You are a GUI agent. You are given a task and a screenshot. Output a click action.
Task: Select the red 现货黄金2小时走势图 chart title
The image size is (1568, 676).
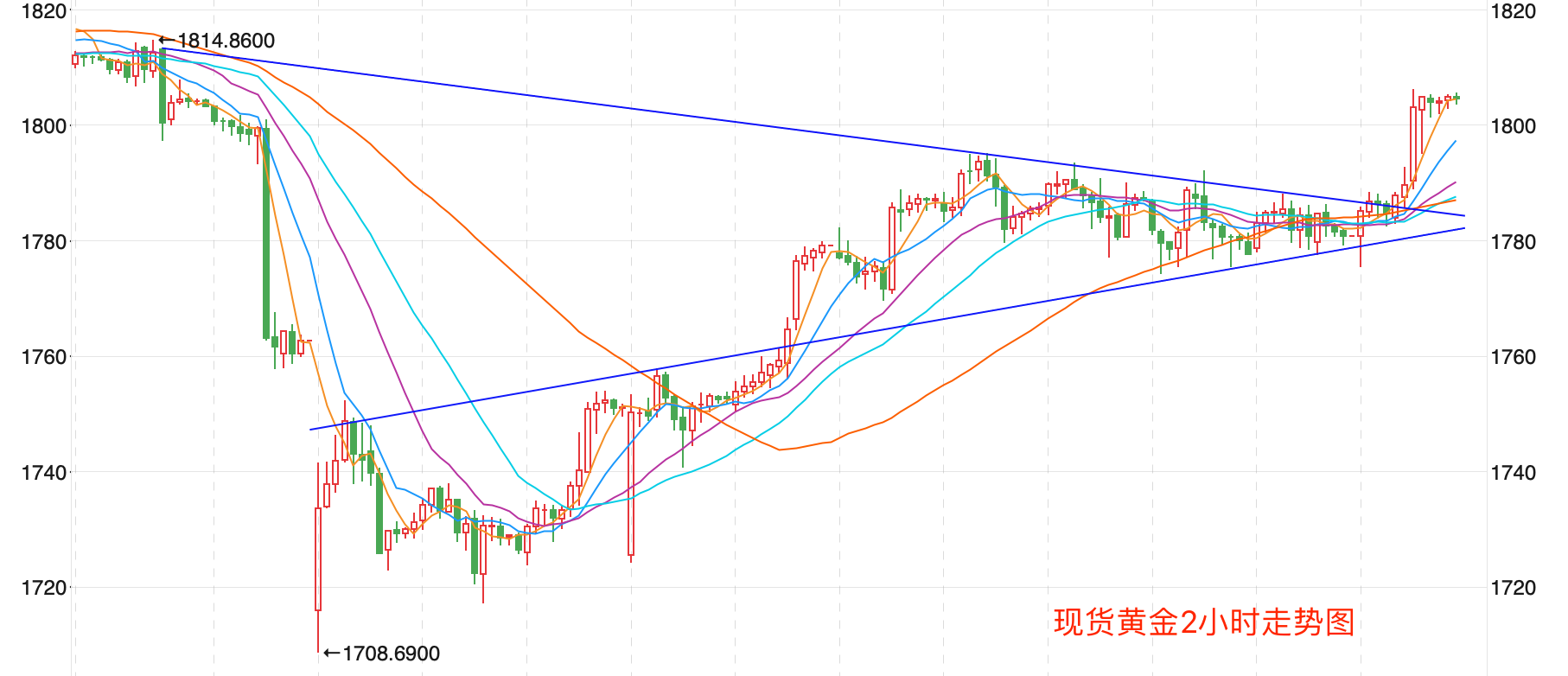tap(1204, 622)
